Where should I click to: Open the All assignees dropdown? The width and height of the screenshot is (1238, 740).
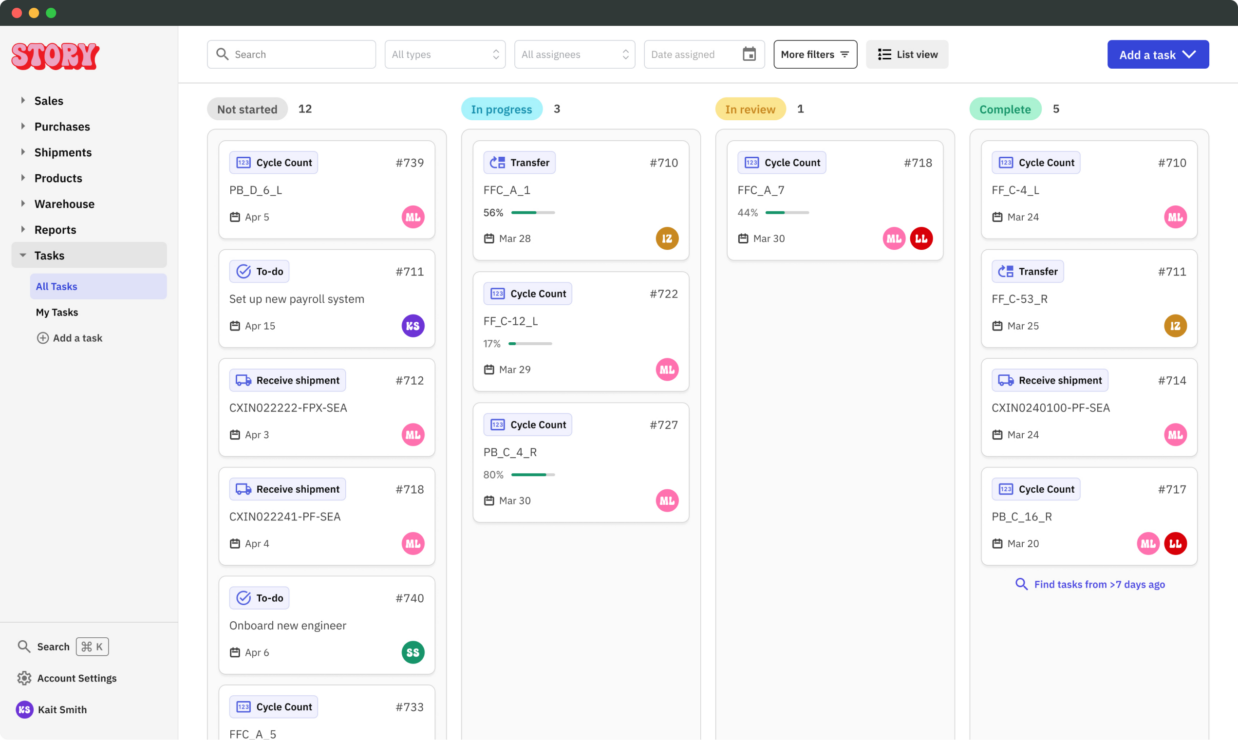tap(575, 55)
